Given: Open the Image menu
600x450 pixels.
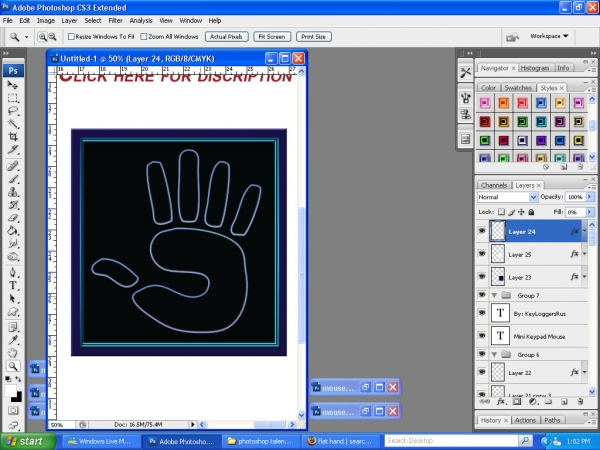Looking at the screenshot, I should [x=46, y=21].
